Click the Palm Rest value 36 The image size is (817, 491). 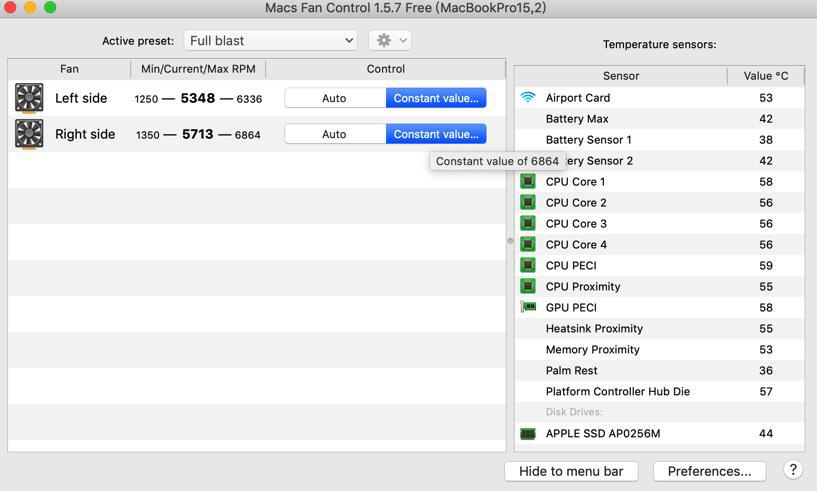766,371
